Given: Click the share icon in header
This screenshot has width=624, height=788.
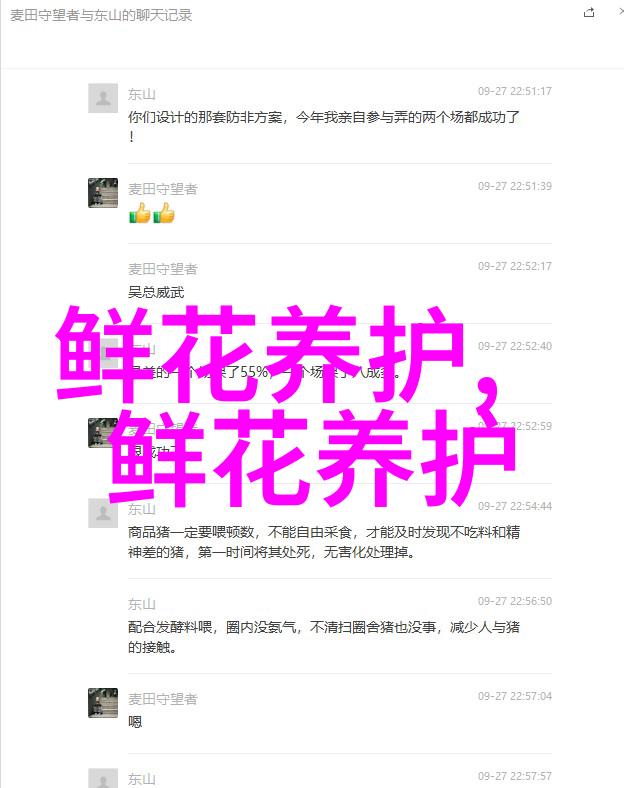Looking at the screenshot, I should 589,13.
